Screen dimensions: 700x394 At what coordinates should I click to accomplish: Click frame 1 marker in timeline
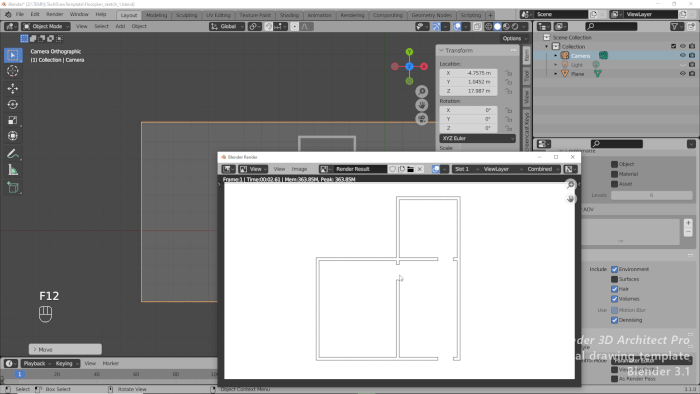[x=19, y=374]
